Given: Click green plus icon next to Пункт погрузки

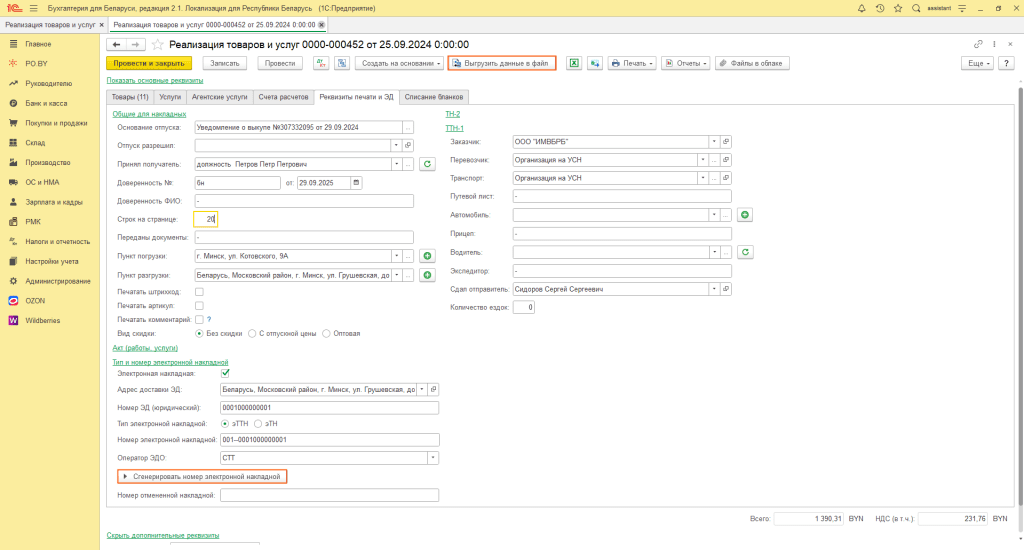Looking at the screenshot, I should point(427,257).
